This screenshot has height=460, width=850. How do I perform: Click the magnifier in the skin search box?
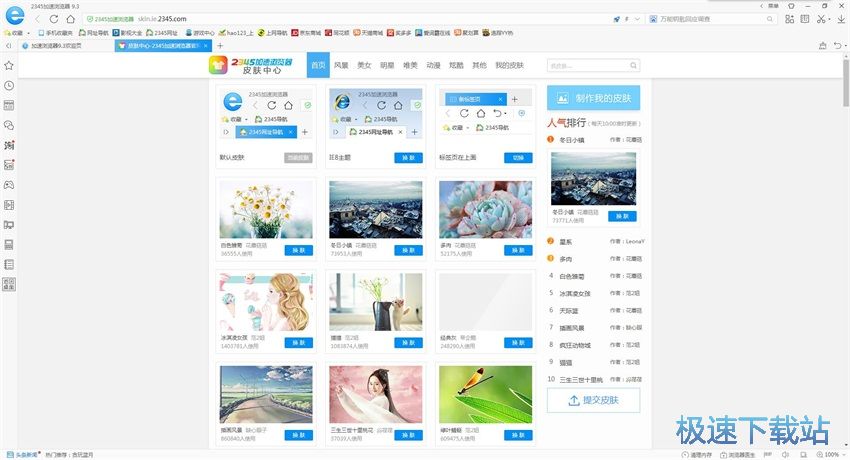633,66
